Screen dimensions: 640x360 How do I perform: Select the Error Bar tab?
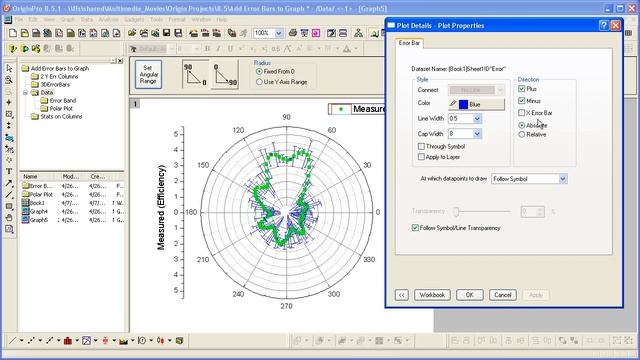pyautogui.click(x=409, y=43)
